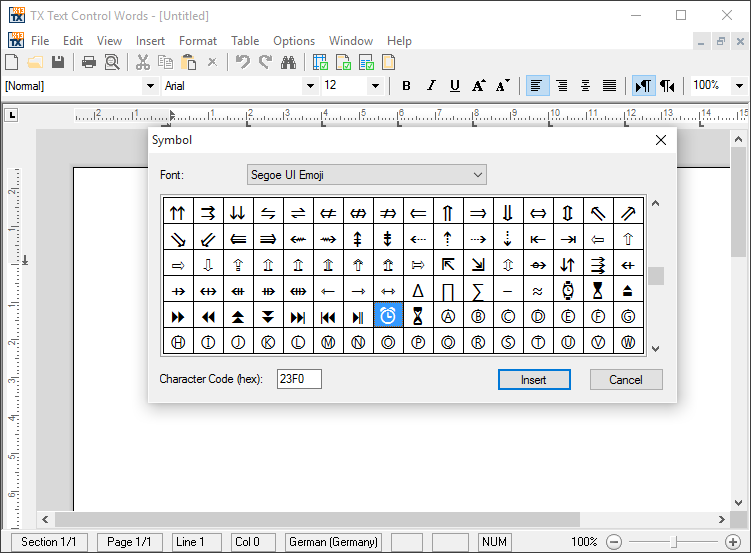Screen dimensions: 751x553
Task: Pick the summation sigma symbol
Action: click(x=478, y=291)
